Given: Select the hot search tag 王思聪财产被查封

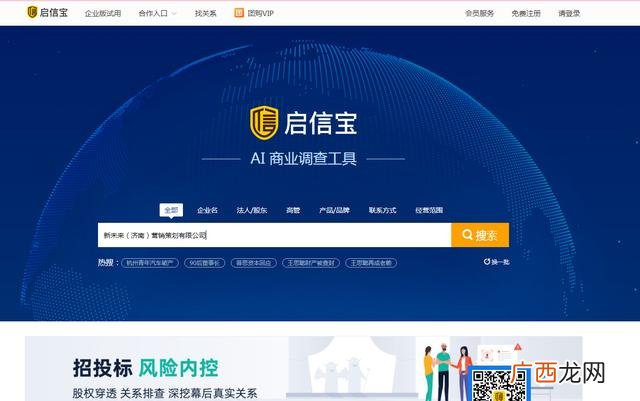Looking at the screenshot, I should (x=311, y=263).
